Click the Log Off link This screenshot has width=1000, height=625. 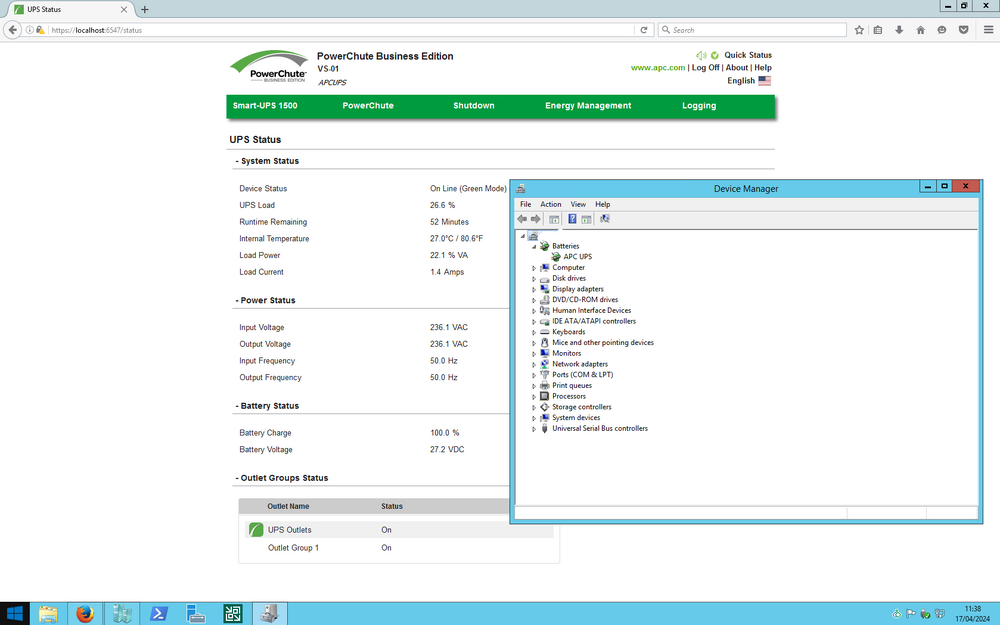click(705, 68)
